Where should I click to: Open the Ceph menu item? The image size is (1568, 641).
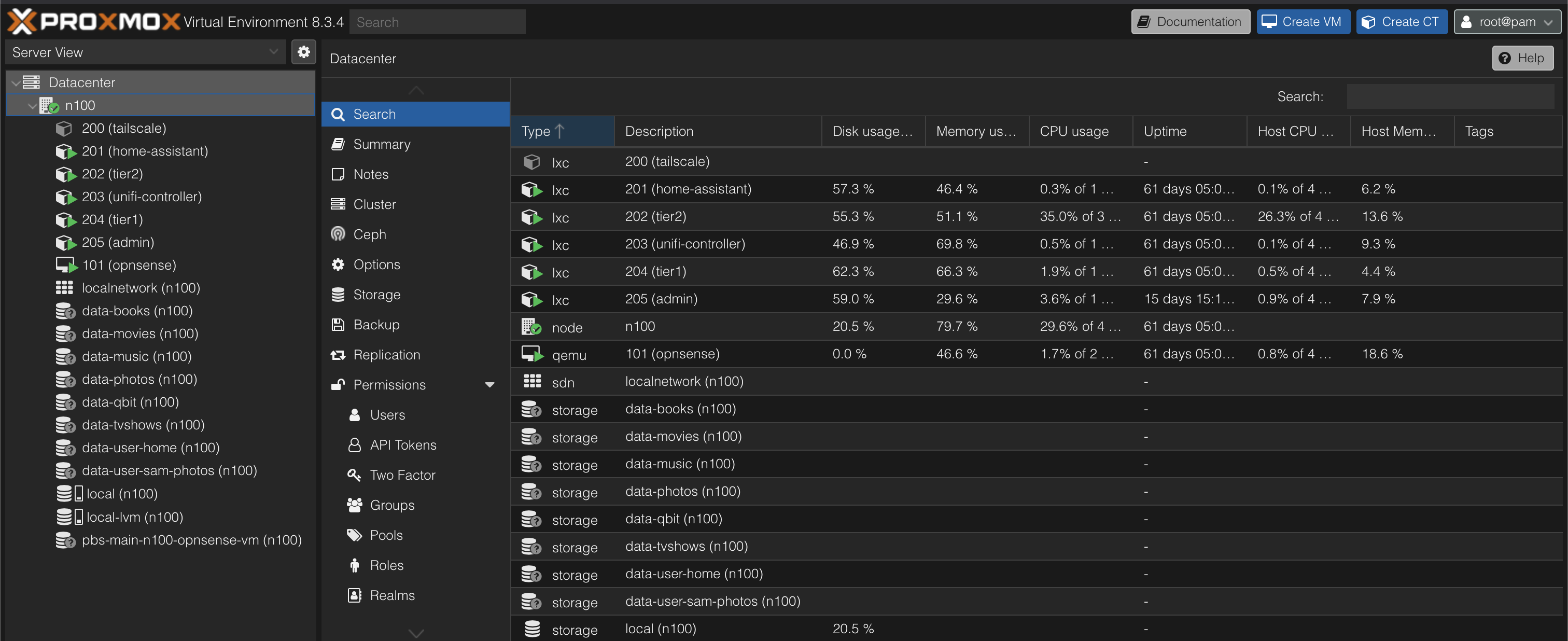(x=416, y=234)
